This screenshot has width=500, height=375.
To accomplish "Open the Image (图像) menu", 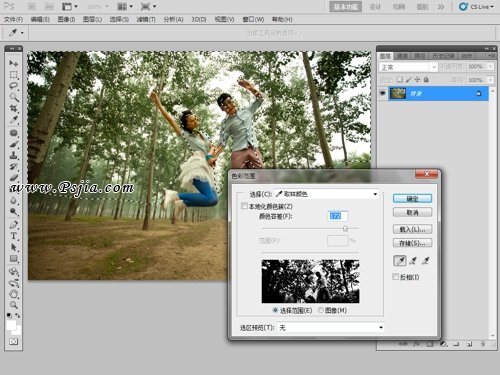I will pos(66,19).
